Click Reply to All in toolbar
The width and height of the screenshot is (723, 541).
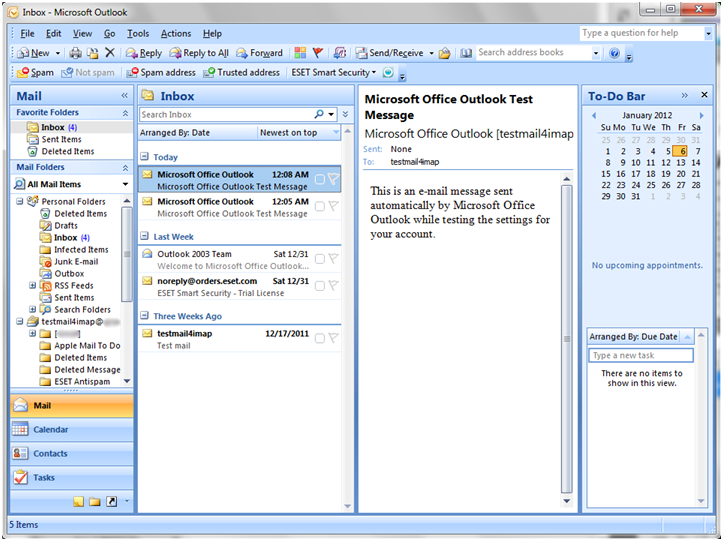(x=199, y=53)
